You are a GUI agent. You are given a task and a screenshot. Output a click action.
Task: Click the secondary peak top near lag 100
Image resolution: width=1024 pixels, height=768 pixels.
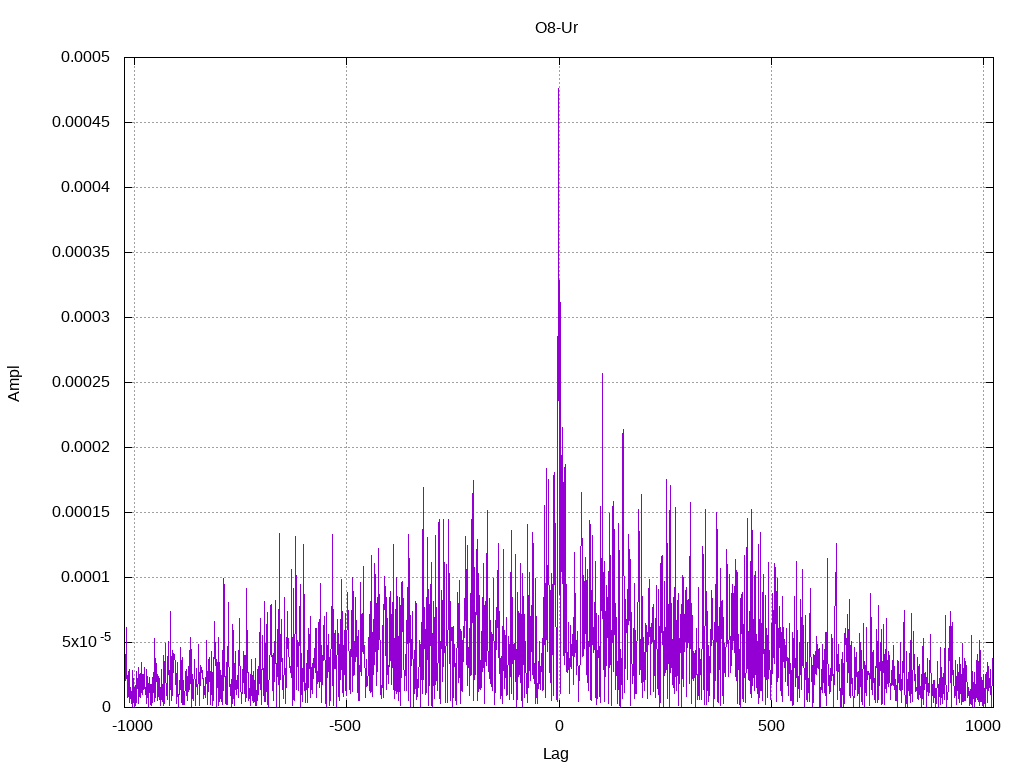coord(602,374)
